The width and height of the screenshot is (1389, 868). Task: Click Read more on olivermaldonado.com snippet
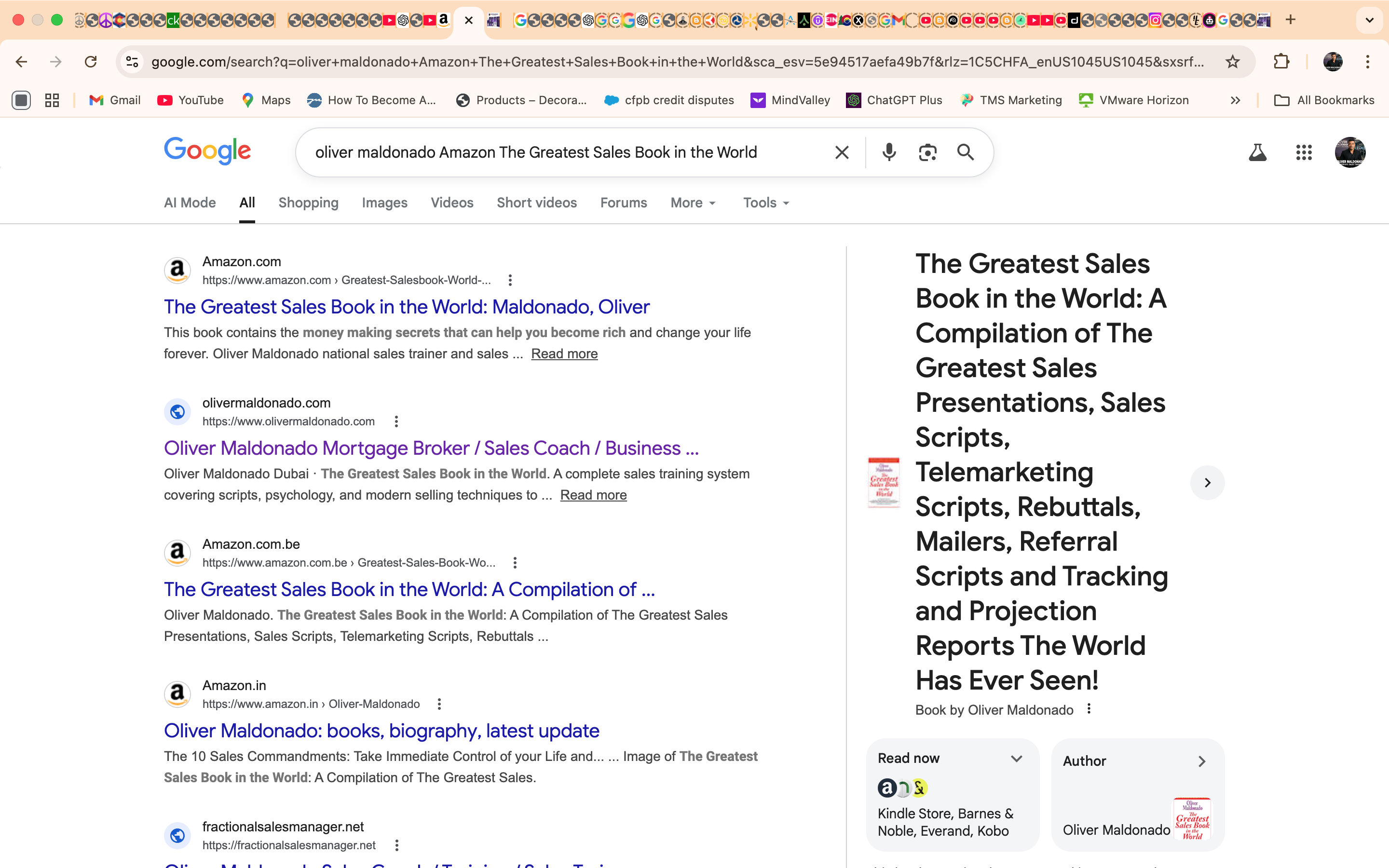[x=593, y=495]
